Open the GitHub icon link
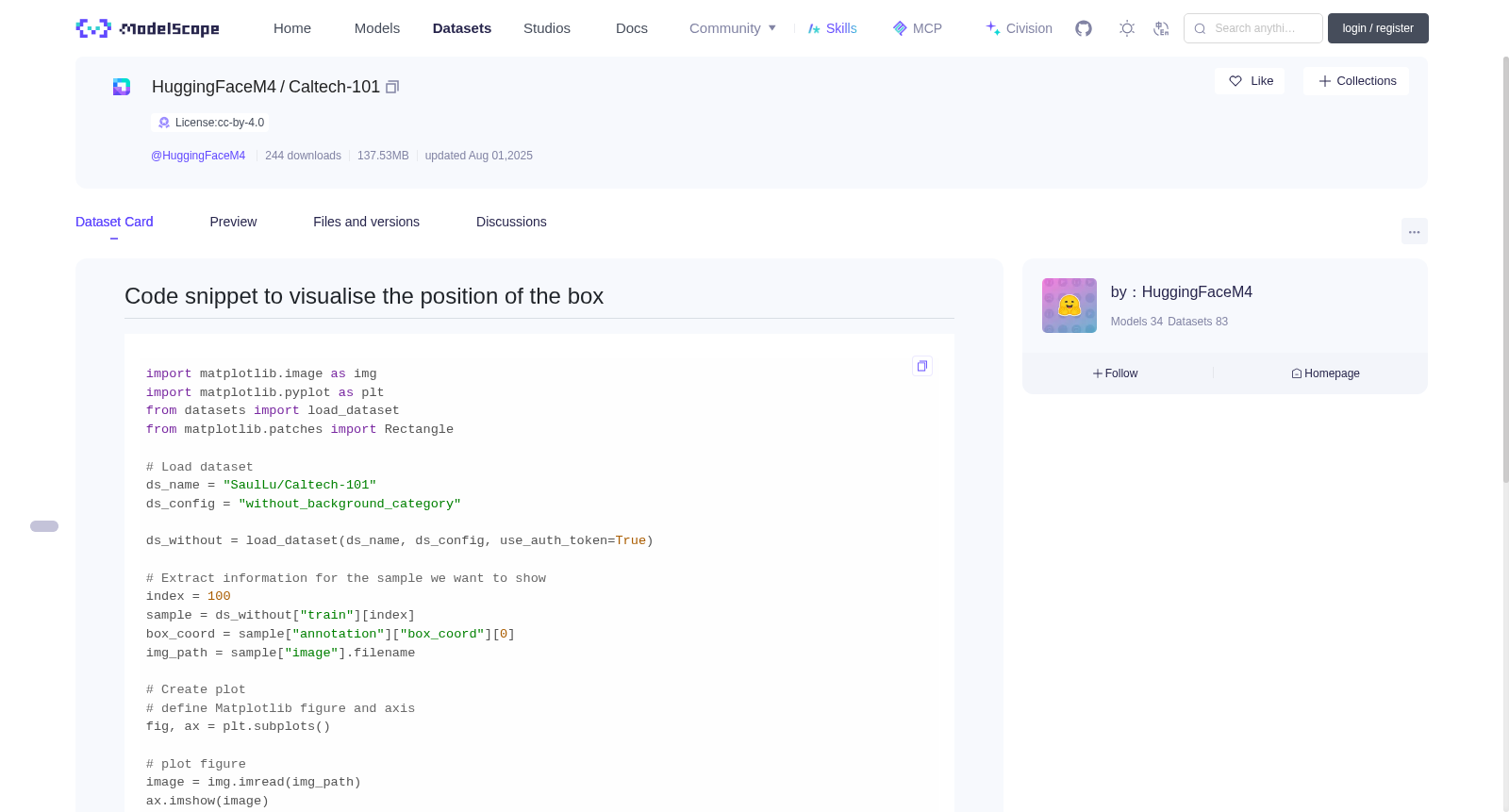Image resolution: width=1509 pixels, height=812 pixels. coord(1084,28)
